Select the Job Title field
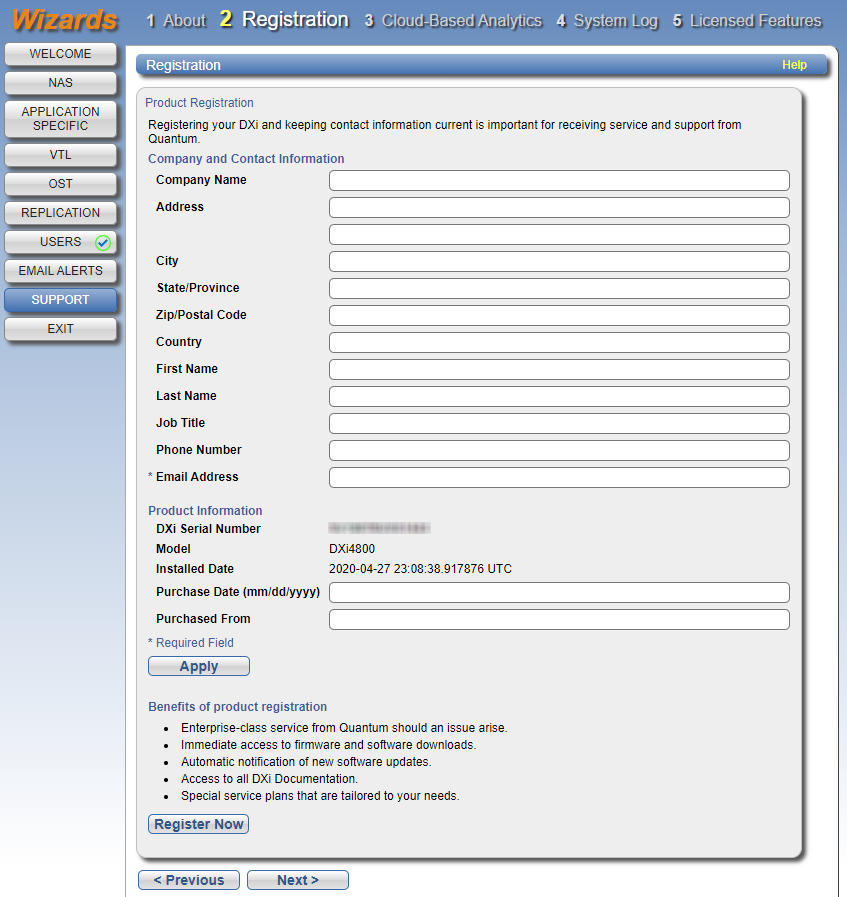Viewport: 847px width, 897px height. pos(559,423)
